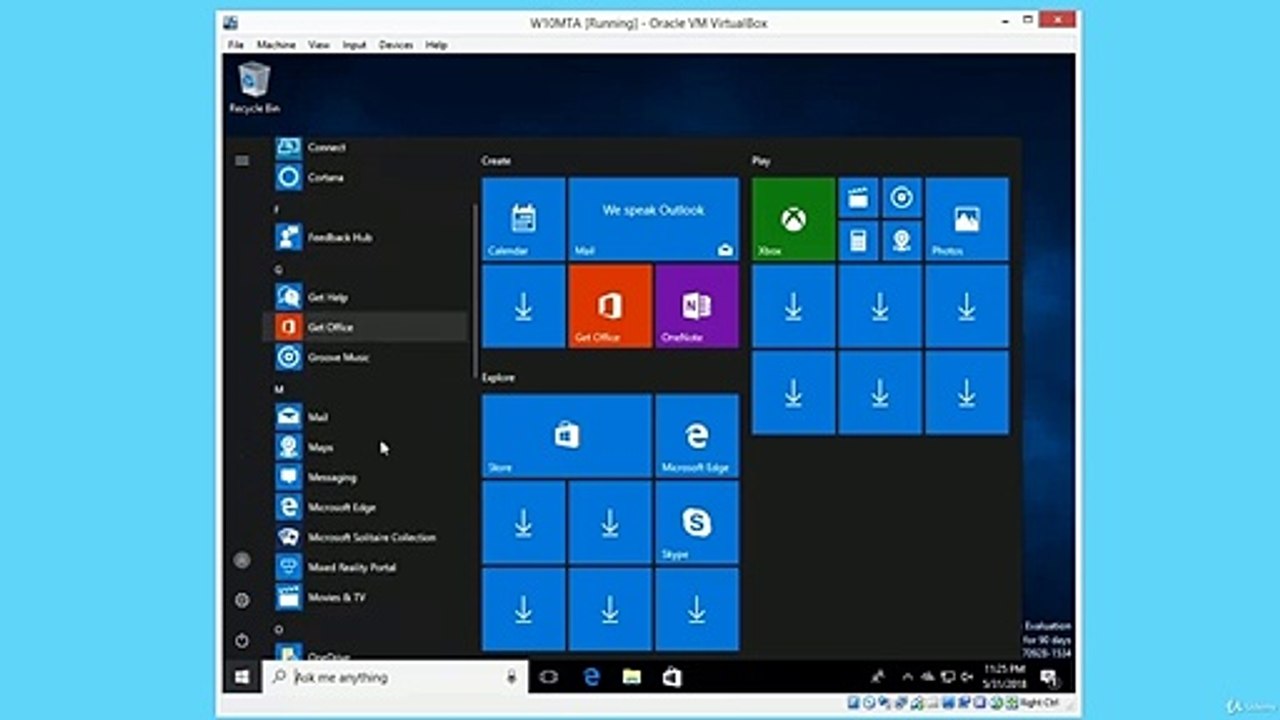Screen dimensions: 1280x720
Task: Open the Recycle Bin desktop icon
Action: (254, 87)
